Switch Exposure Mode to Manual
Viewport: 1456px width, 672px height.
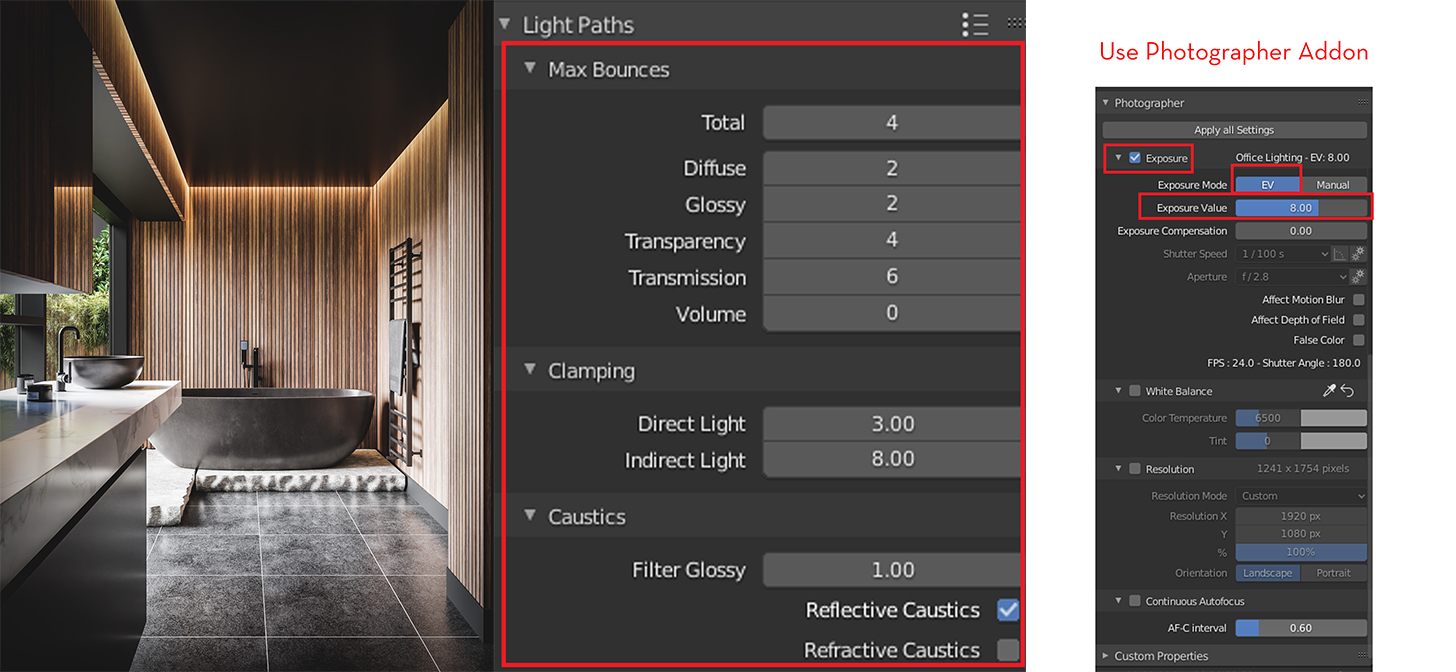coord(1333,185)
